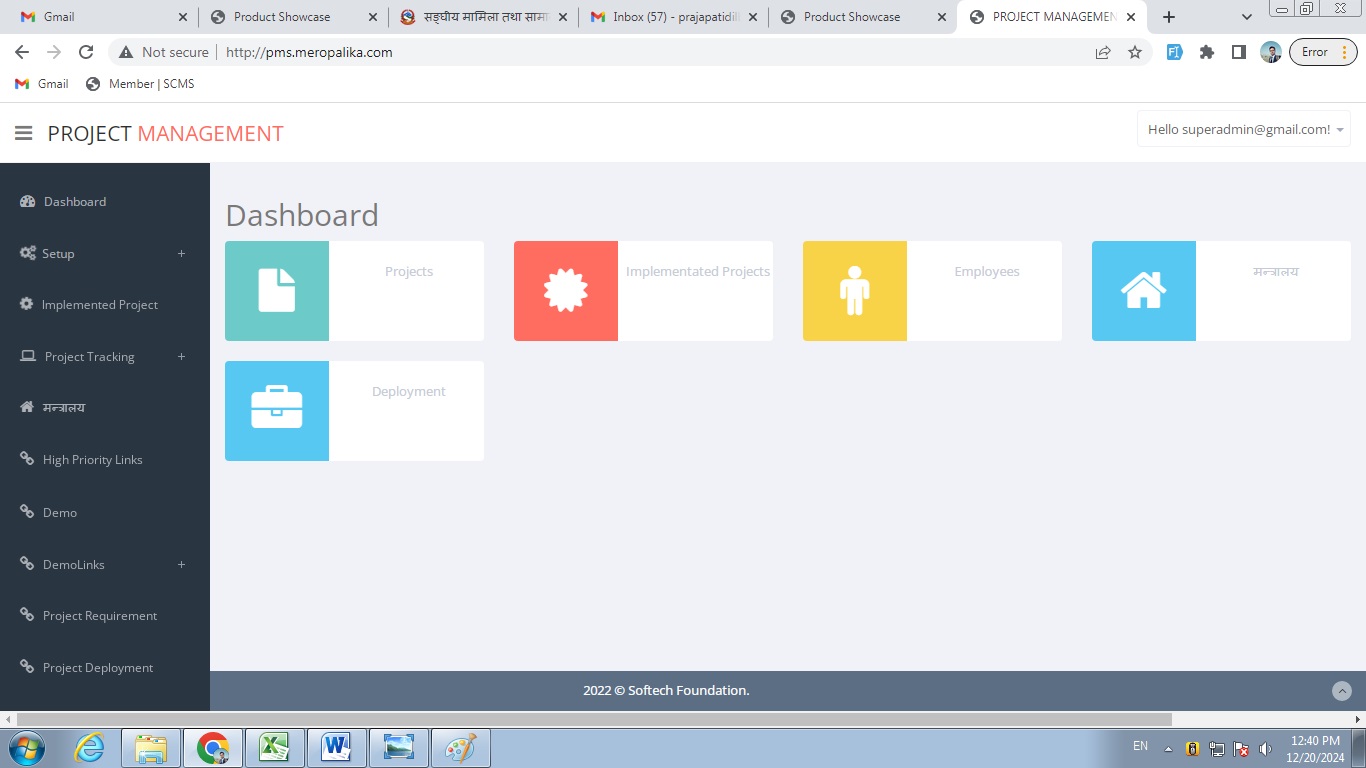
Task: Click the red Implemented Projects badge icon
Action: 566,291
